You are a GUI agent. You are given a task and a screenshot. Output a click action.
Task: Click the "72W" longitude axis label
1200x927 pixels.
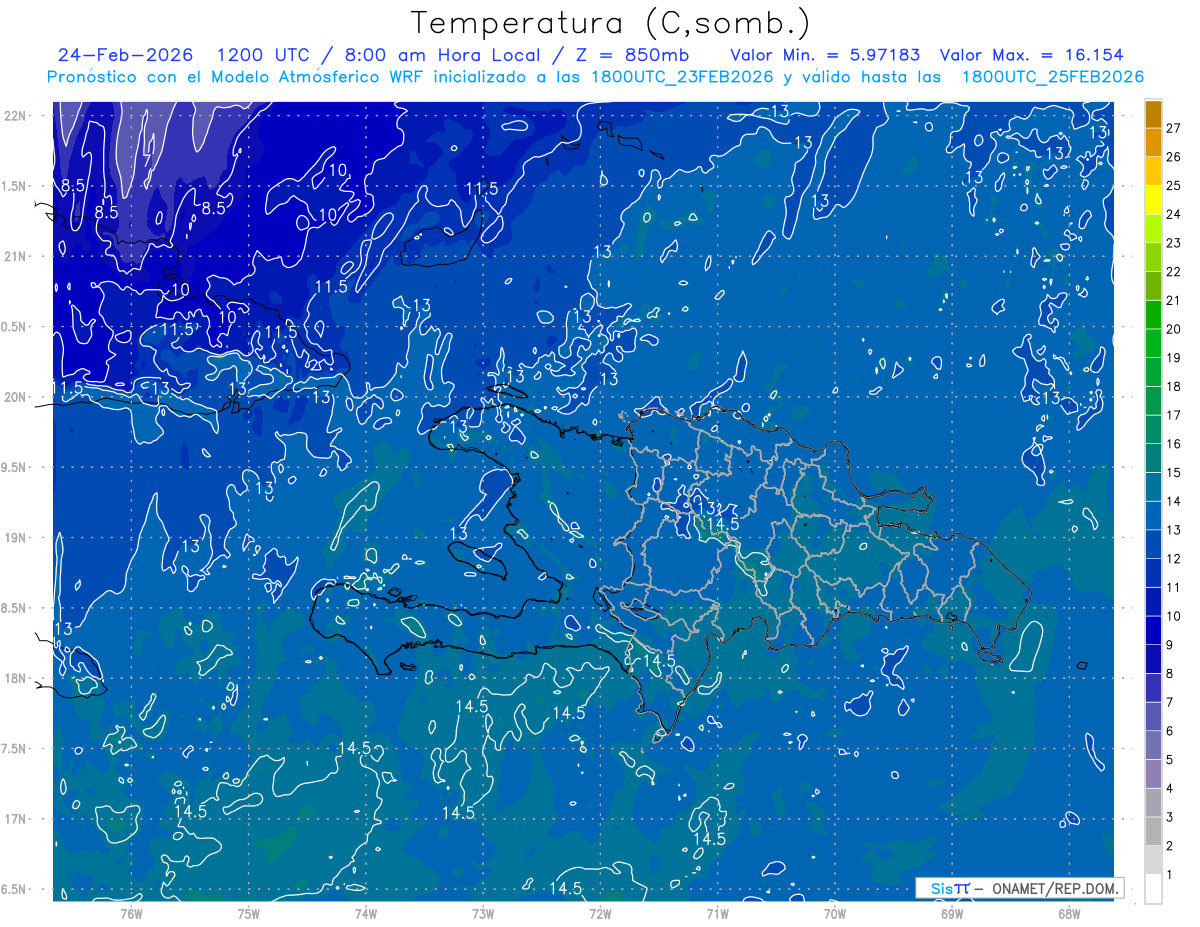point(600,913)
